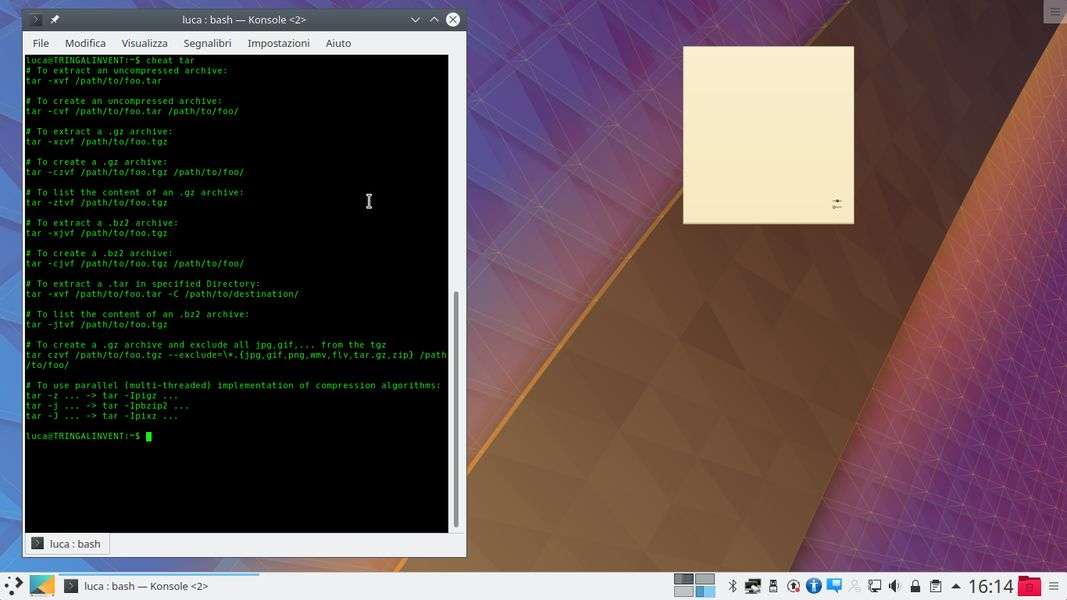
Task: Click the Konsole window menu icon in titlebar
Action: click(x=36, y=19)
